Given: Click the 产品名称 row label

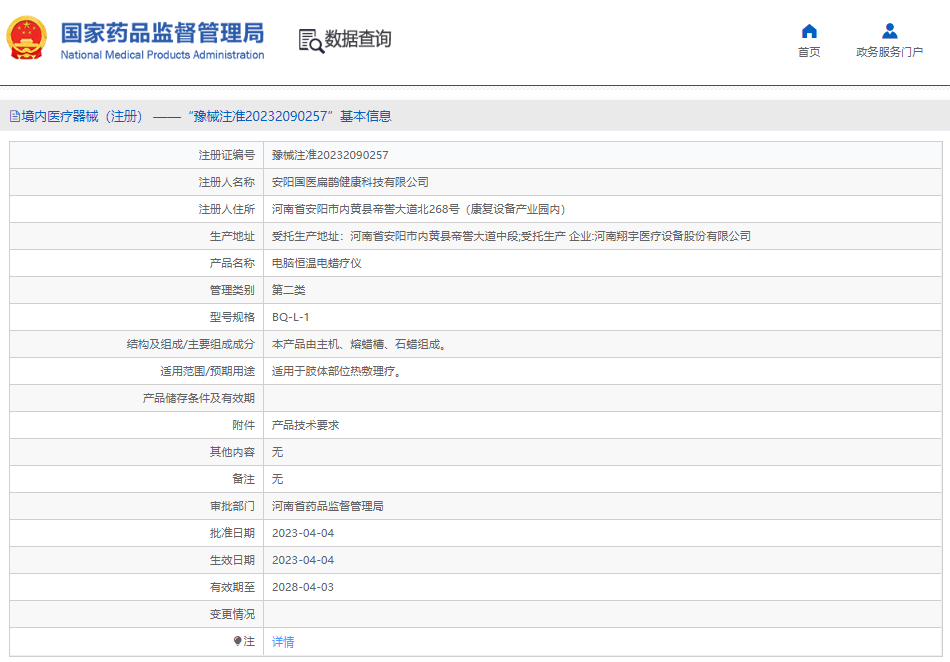Looking at the screenshot, I should click(232, 263).
